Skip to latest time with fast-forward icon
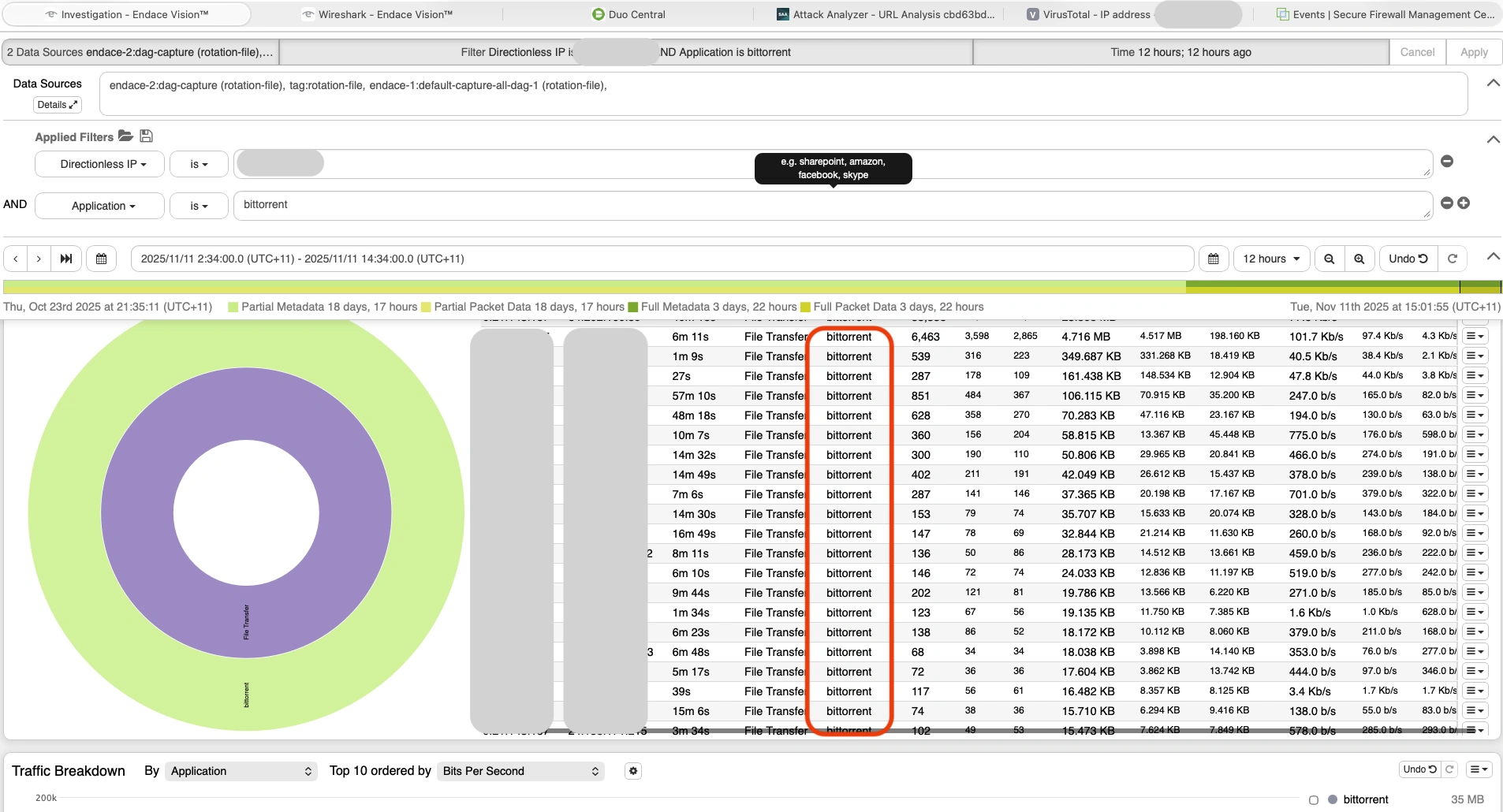This screenshot has width=1503, height=812. click(66, 259)
